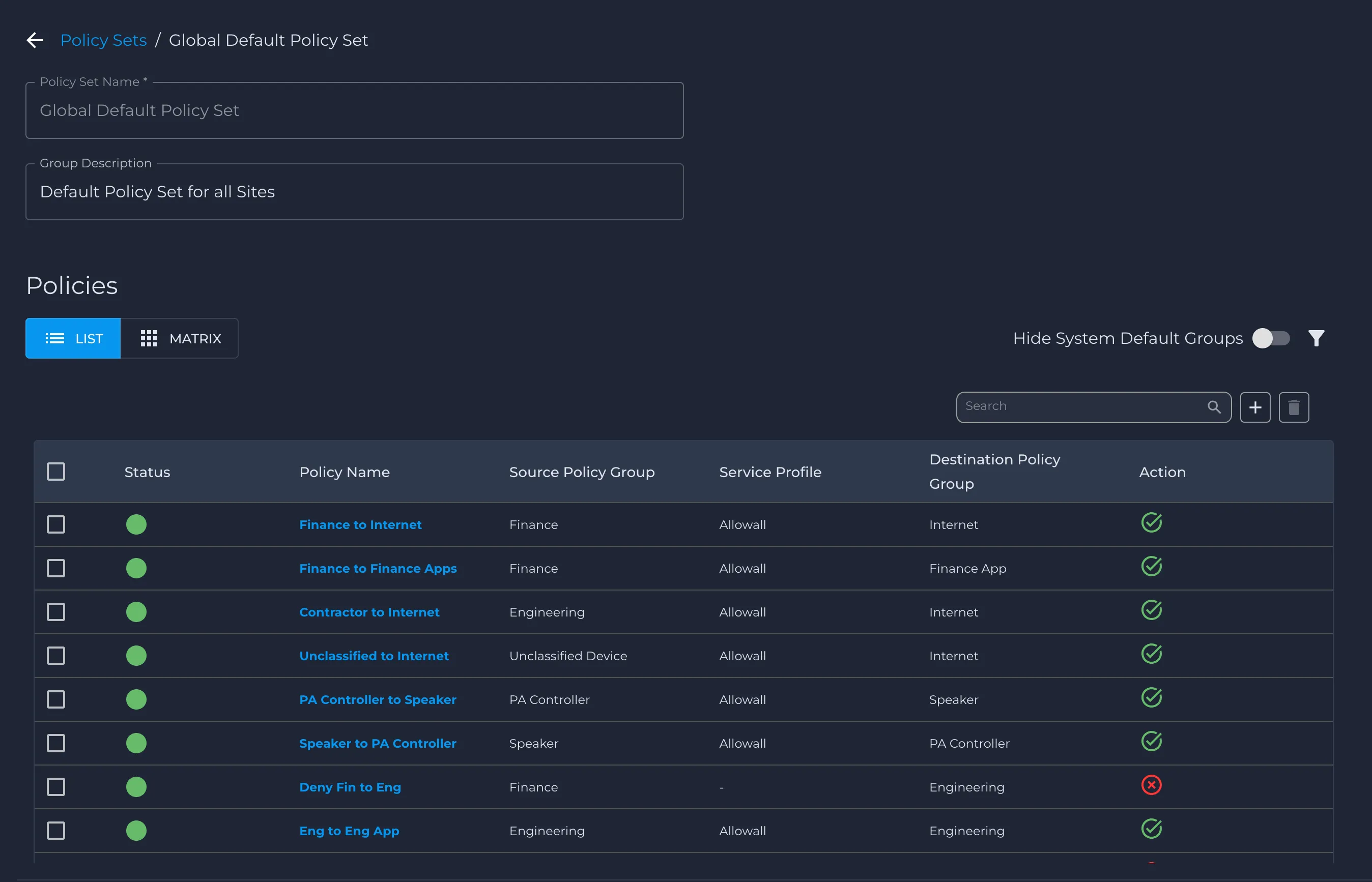The height and width of the screenshot is (882, 1372).
Task: Click the Group Description text field
Action: point(355,192)
